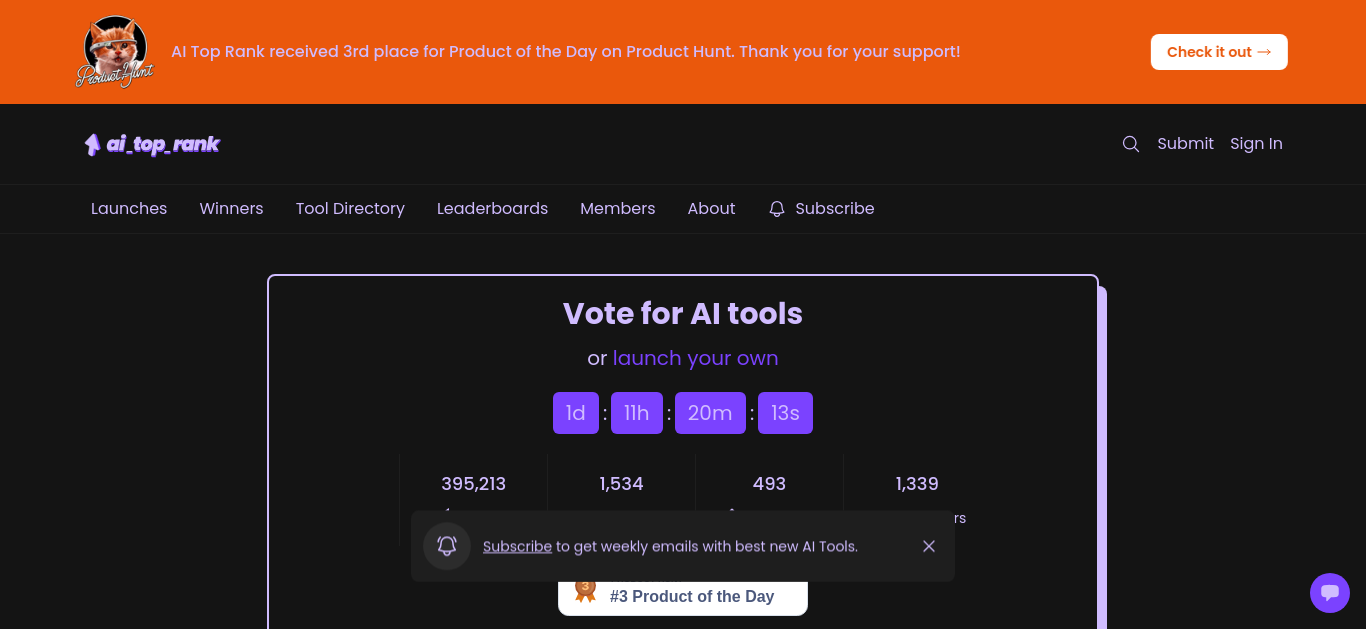Visit the About page
The image size is (1366, 629).
pos(711,209)
